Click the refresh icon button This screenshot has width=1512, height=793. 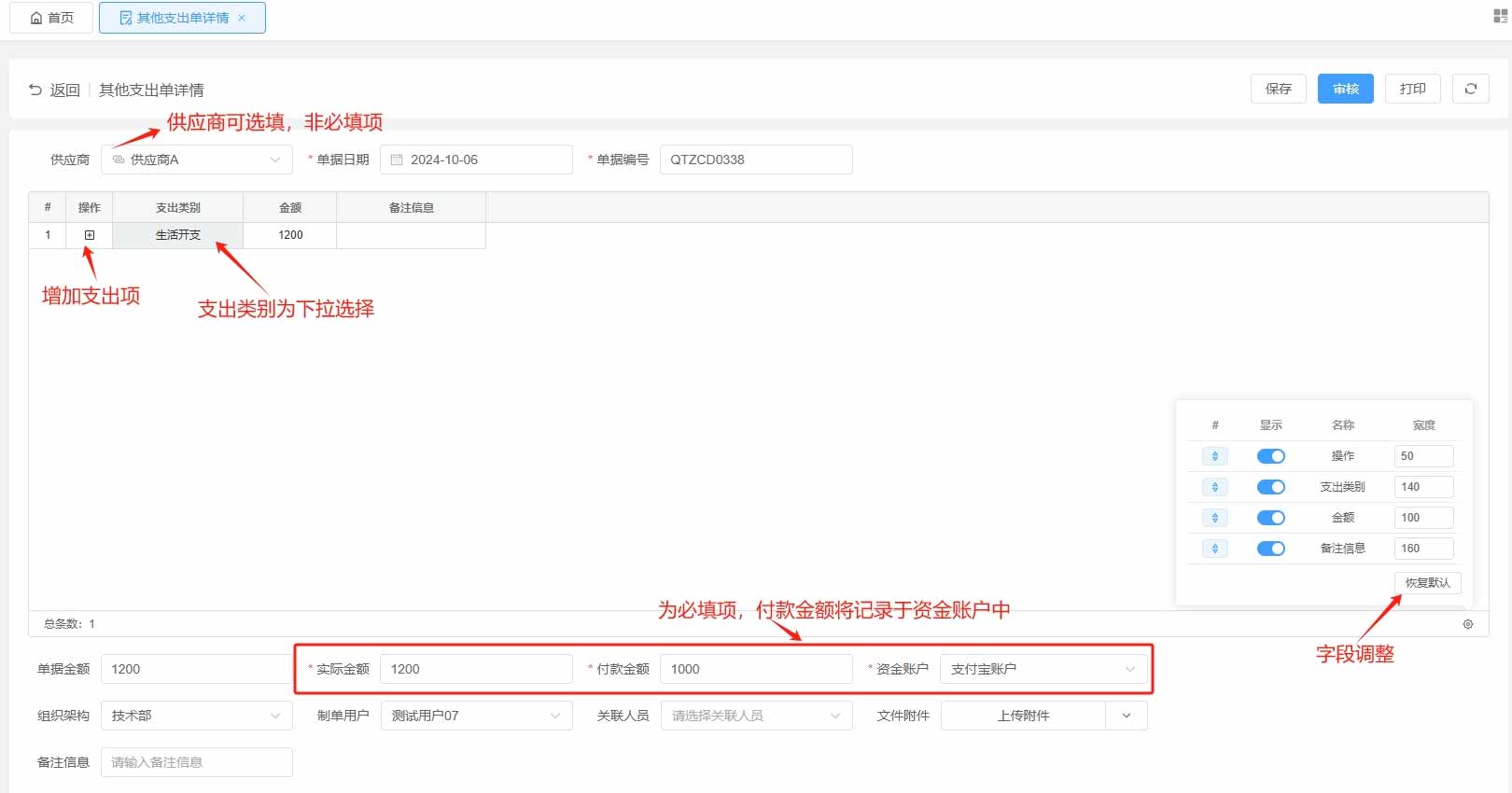pos(1470,89)
